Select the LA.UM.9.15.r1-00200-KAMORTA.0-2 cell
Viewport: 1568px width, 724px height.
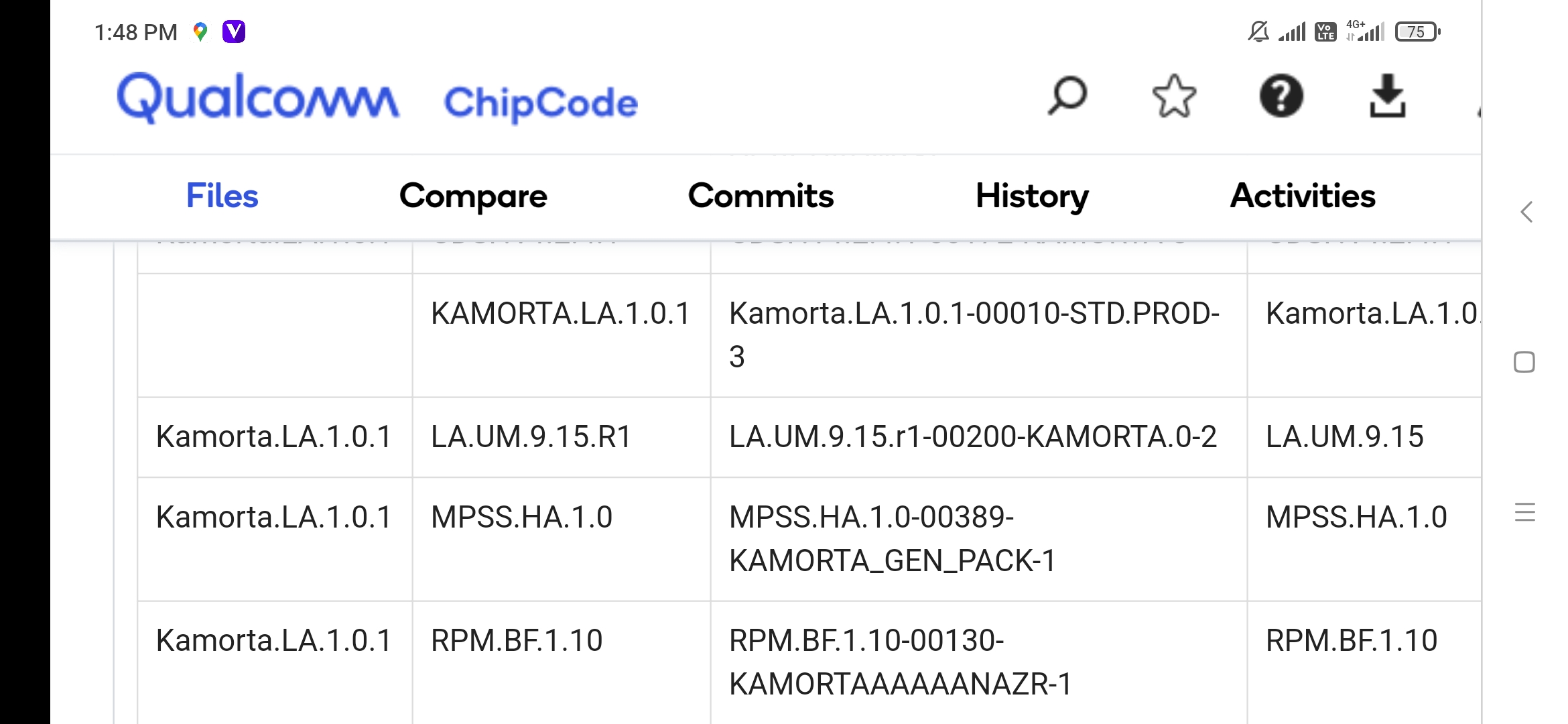click(978, 437)
